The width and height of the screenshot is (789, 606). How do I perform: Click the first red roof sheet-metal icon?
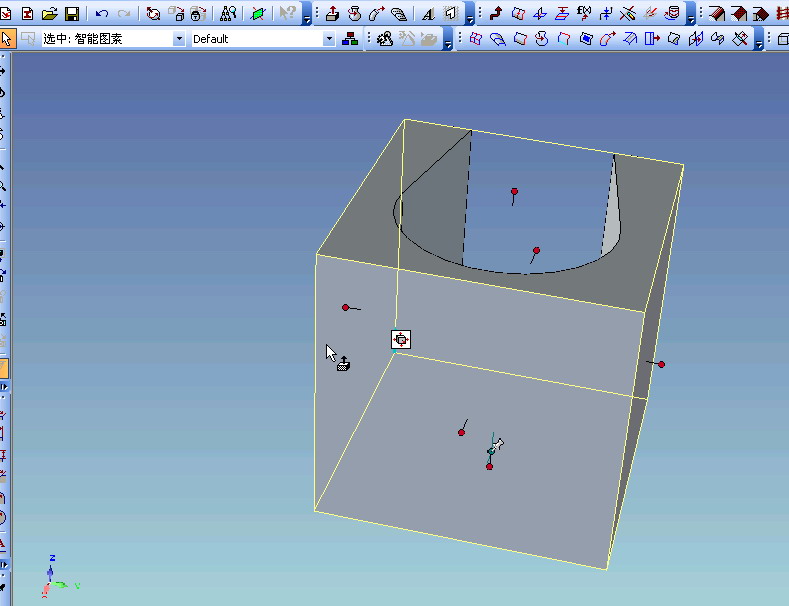717,13
